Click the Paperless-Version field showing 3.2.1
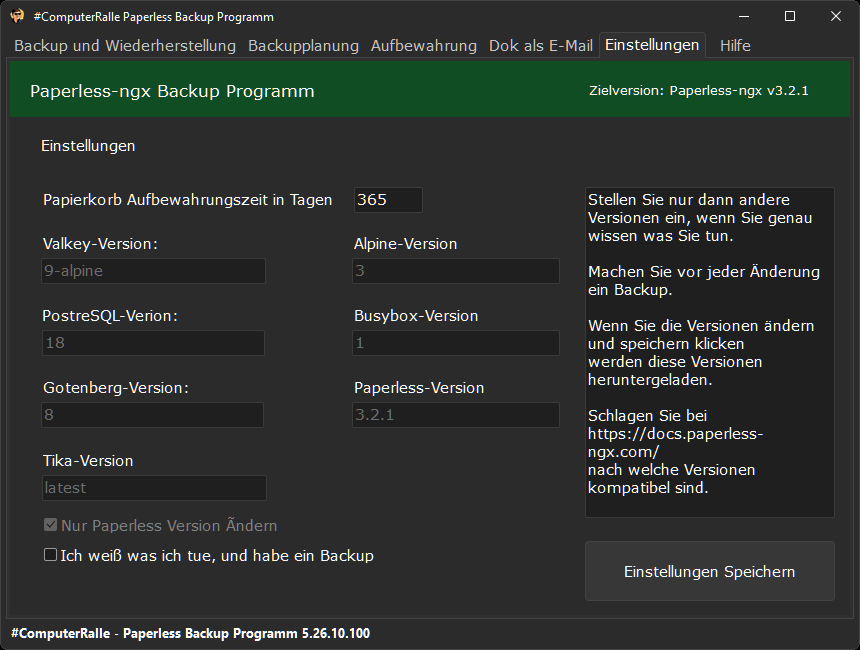 pyautogui.click(x=456, y=415)
